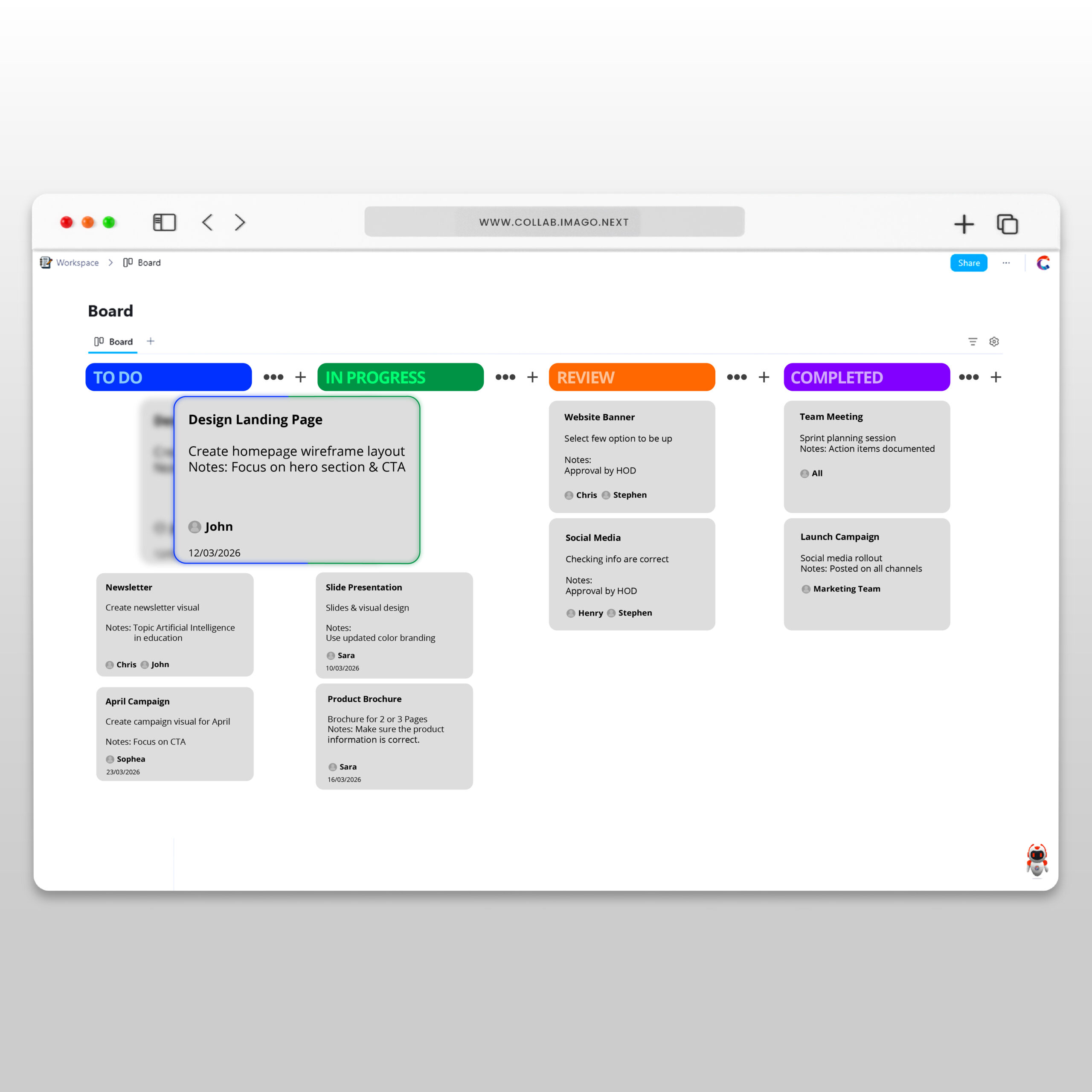Open the COMPLETED column three-dot menu
Viewport: 1092px width, 1092px height.
pos(968,377)
